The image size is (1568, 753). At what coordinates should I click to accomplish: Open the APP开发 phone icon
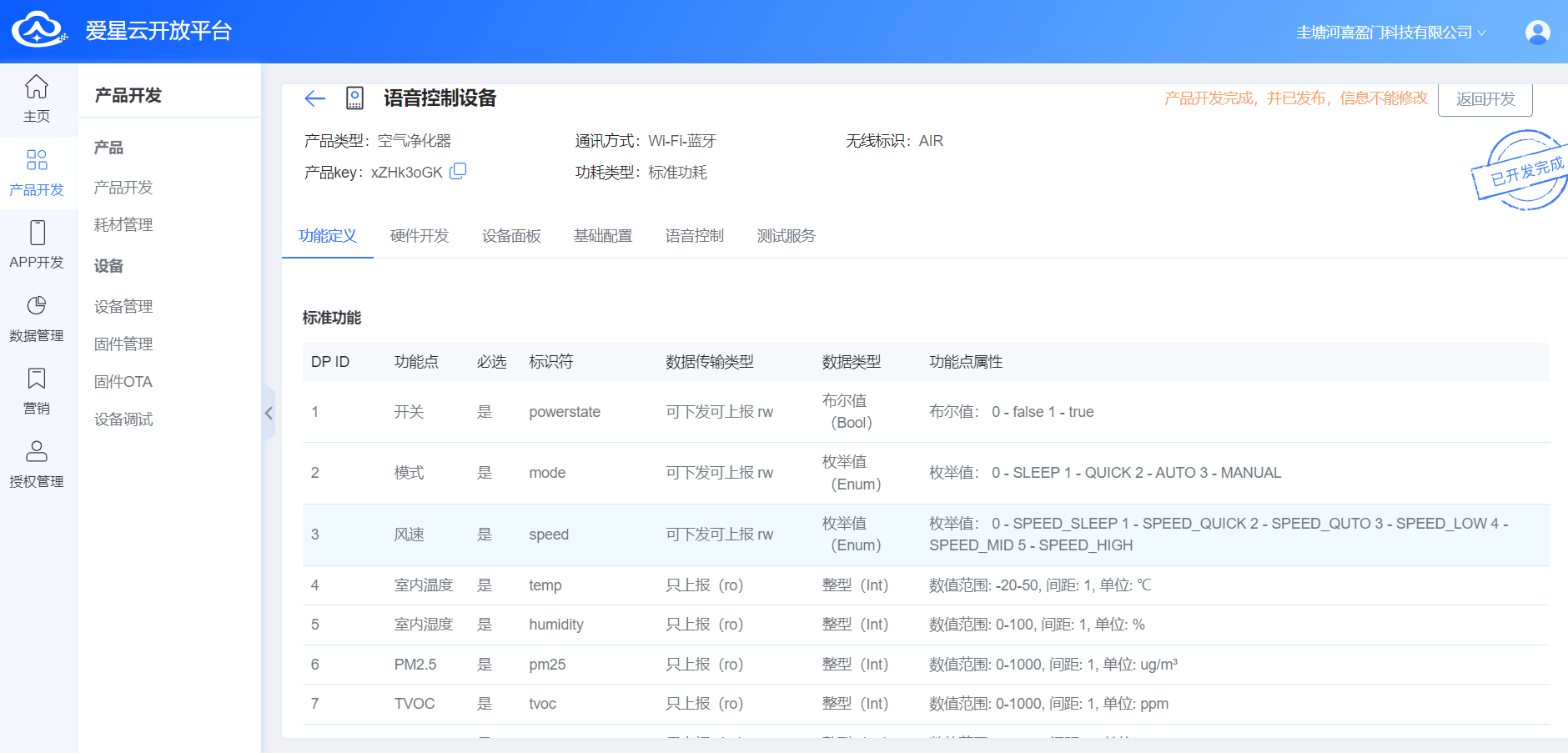(37, 232)
